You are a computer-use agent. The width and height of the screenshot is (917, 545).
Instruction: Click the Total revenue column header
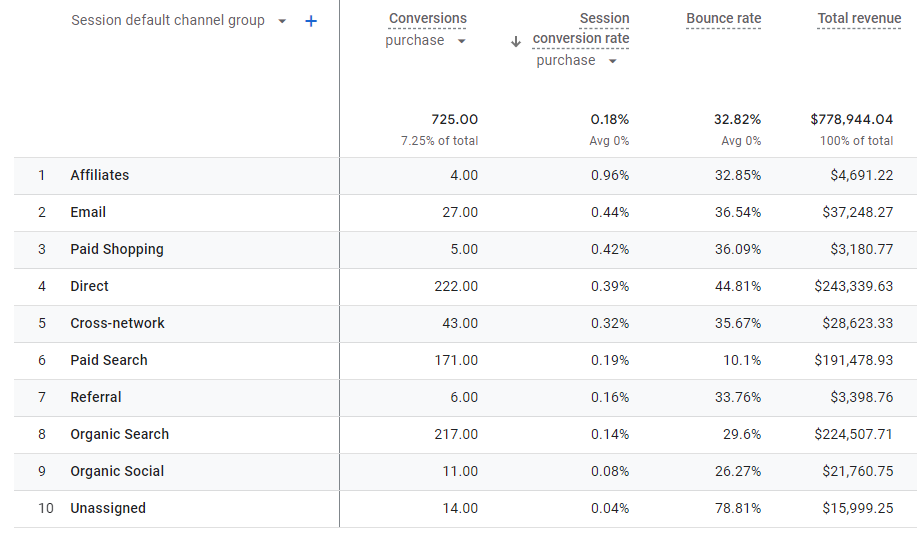tap(859, 19)
